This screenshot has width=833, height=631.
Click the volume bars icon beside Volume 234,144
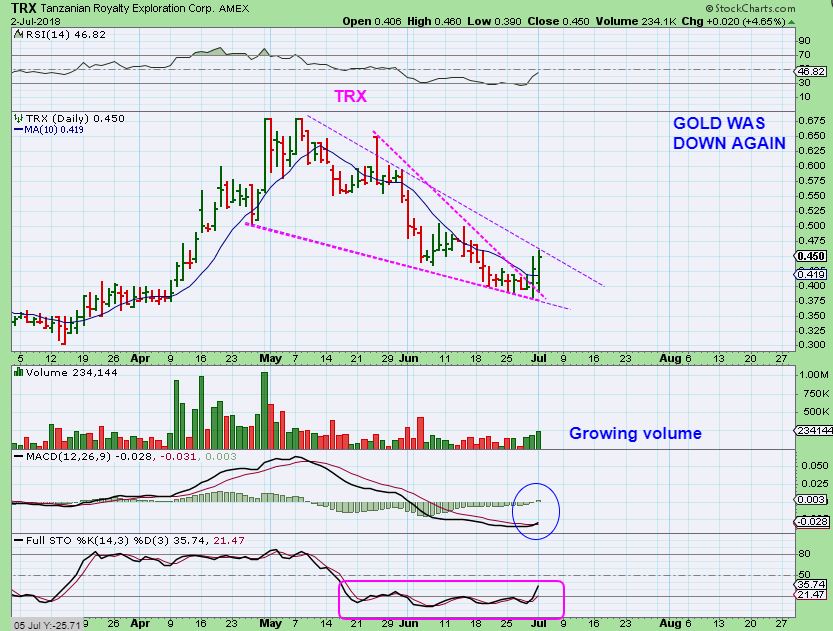19,372
